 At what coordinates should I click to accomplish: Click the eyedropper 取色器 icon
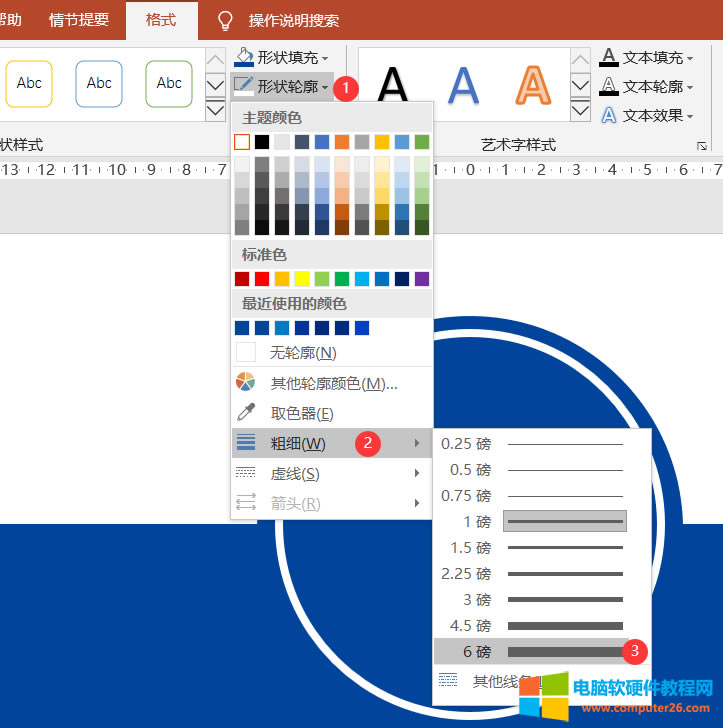(x=245, y=412)
